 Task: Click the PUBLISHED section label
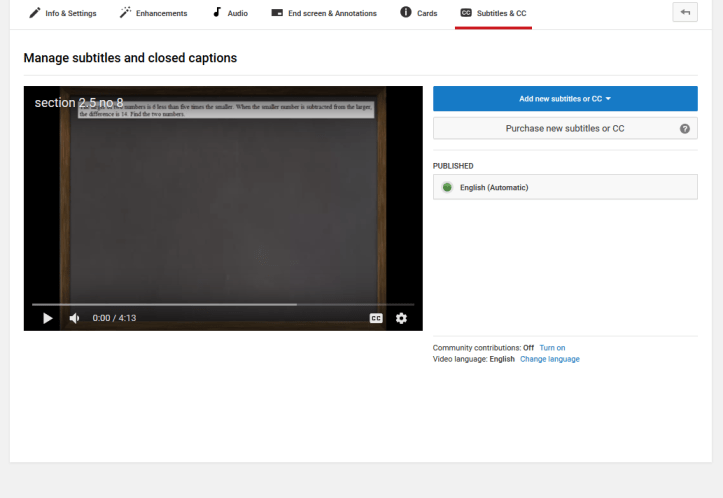click(x=453, y=166)
